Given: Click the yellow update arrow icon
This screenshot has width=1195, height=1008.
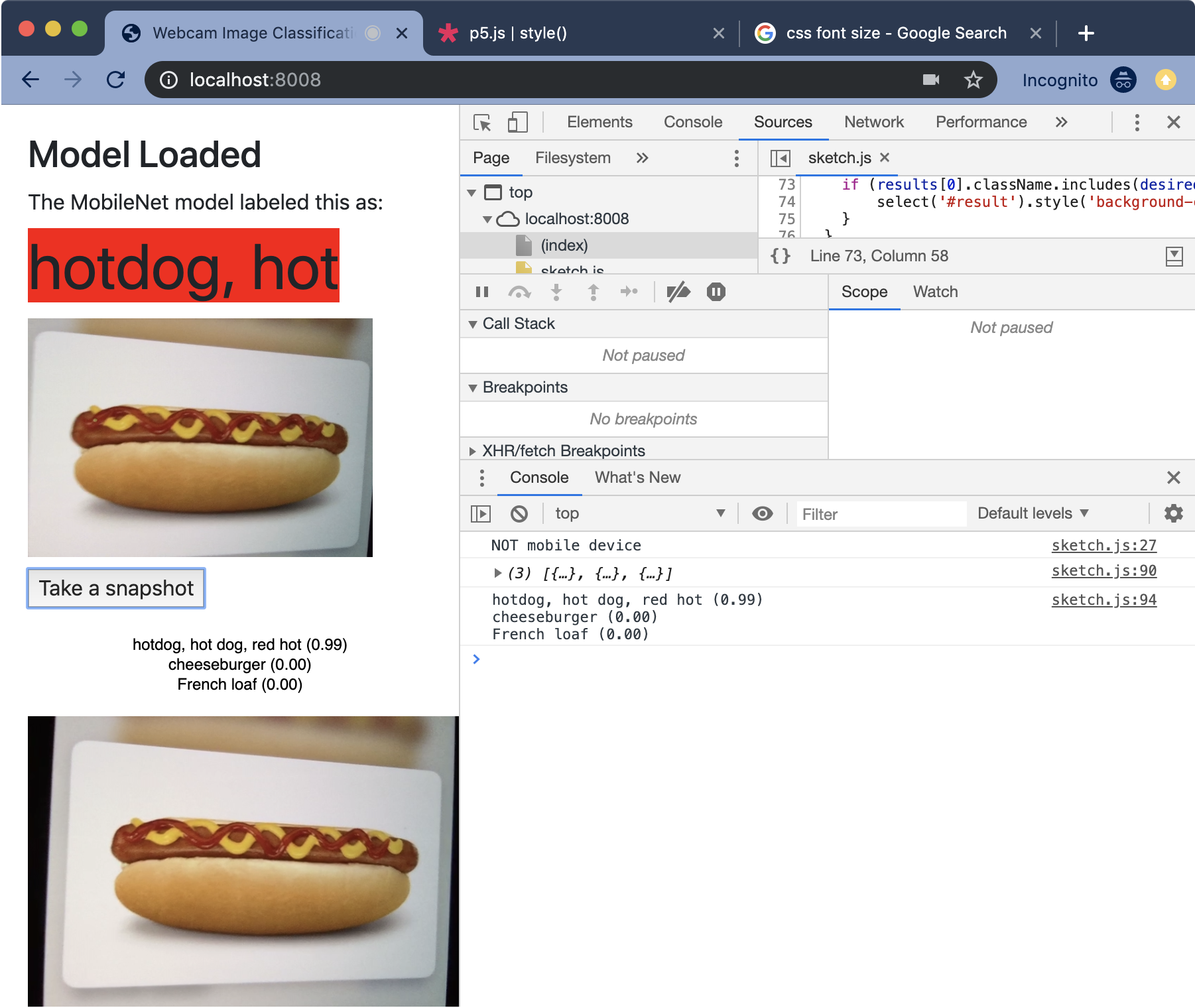Looking at the screenshot, I should point(1166,80).
